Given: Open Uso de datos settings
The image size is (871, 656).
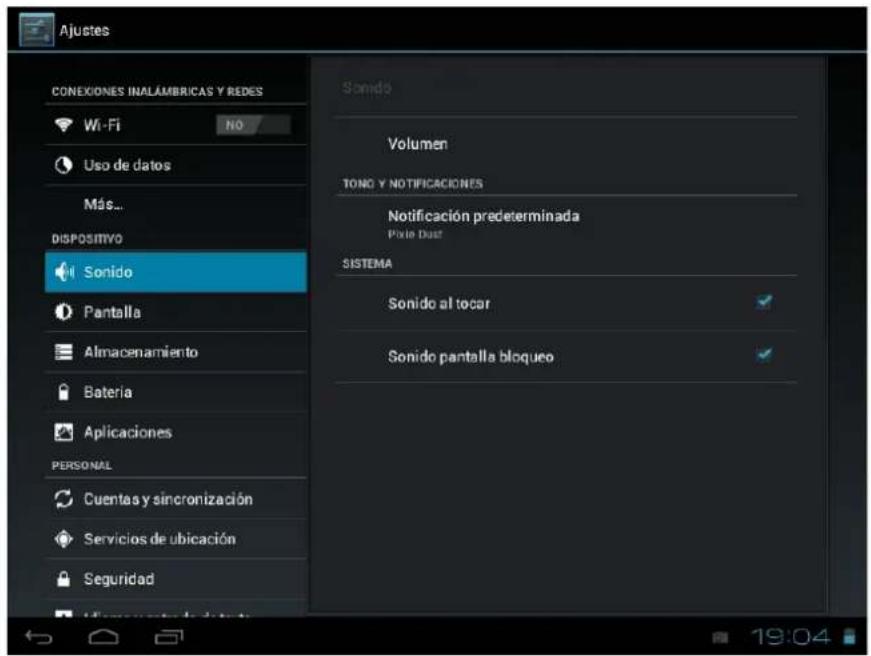Looking at the screenshot, I should (176, 165).
